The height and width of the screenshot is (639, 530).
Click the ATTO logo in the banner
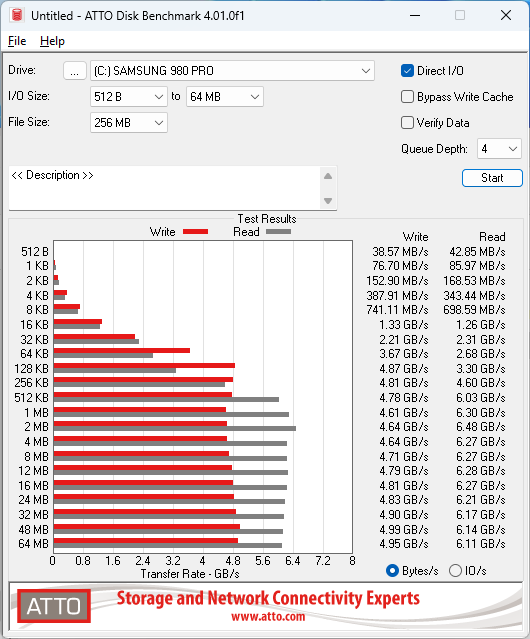tap(54, 606)
